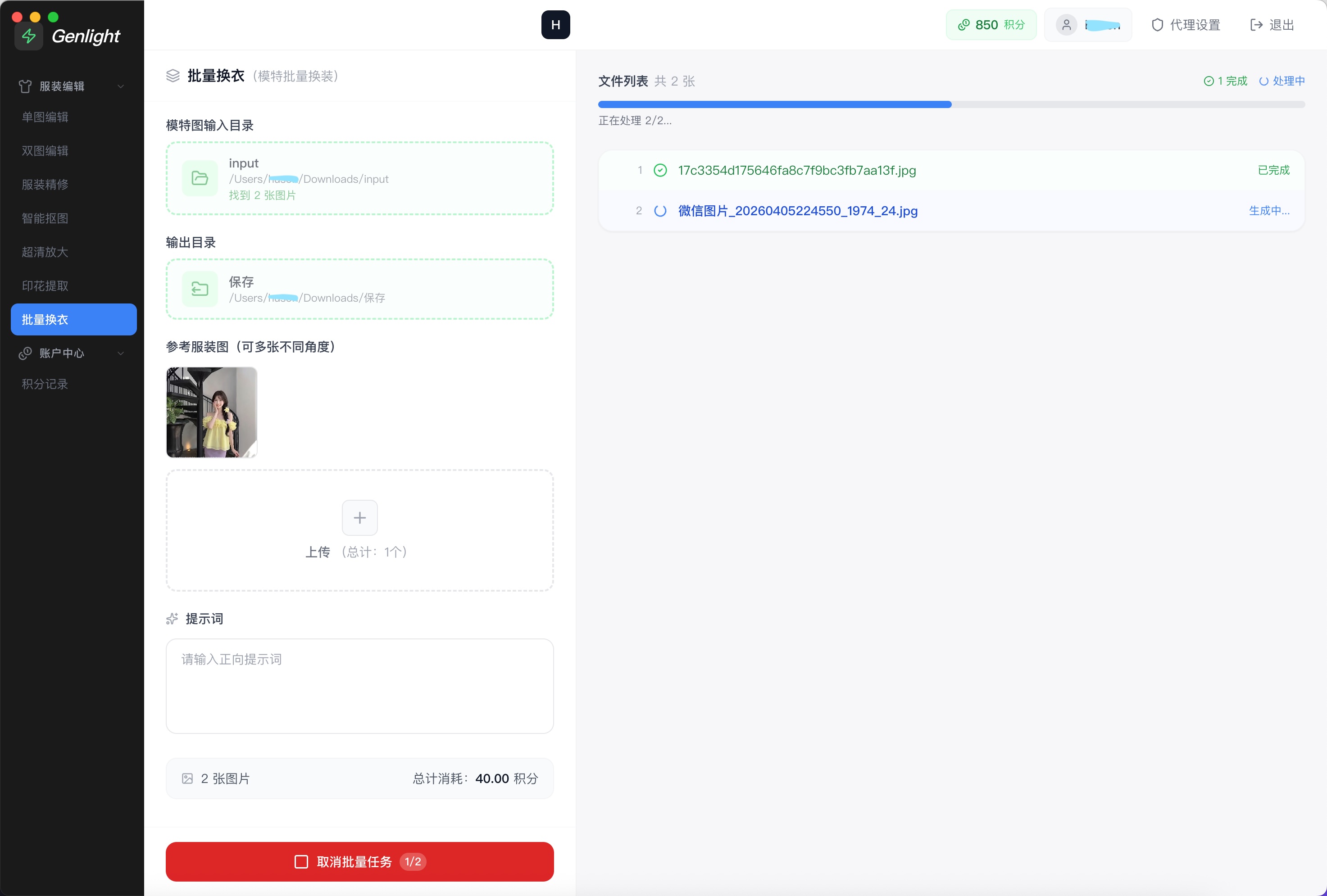Image resolution: width=1327 pixels, height=896 pixels.
Task: Click the credits coin icon beside 850
Action: click(964, 25)
